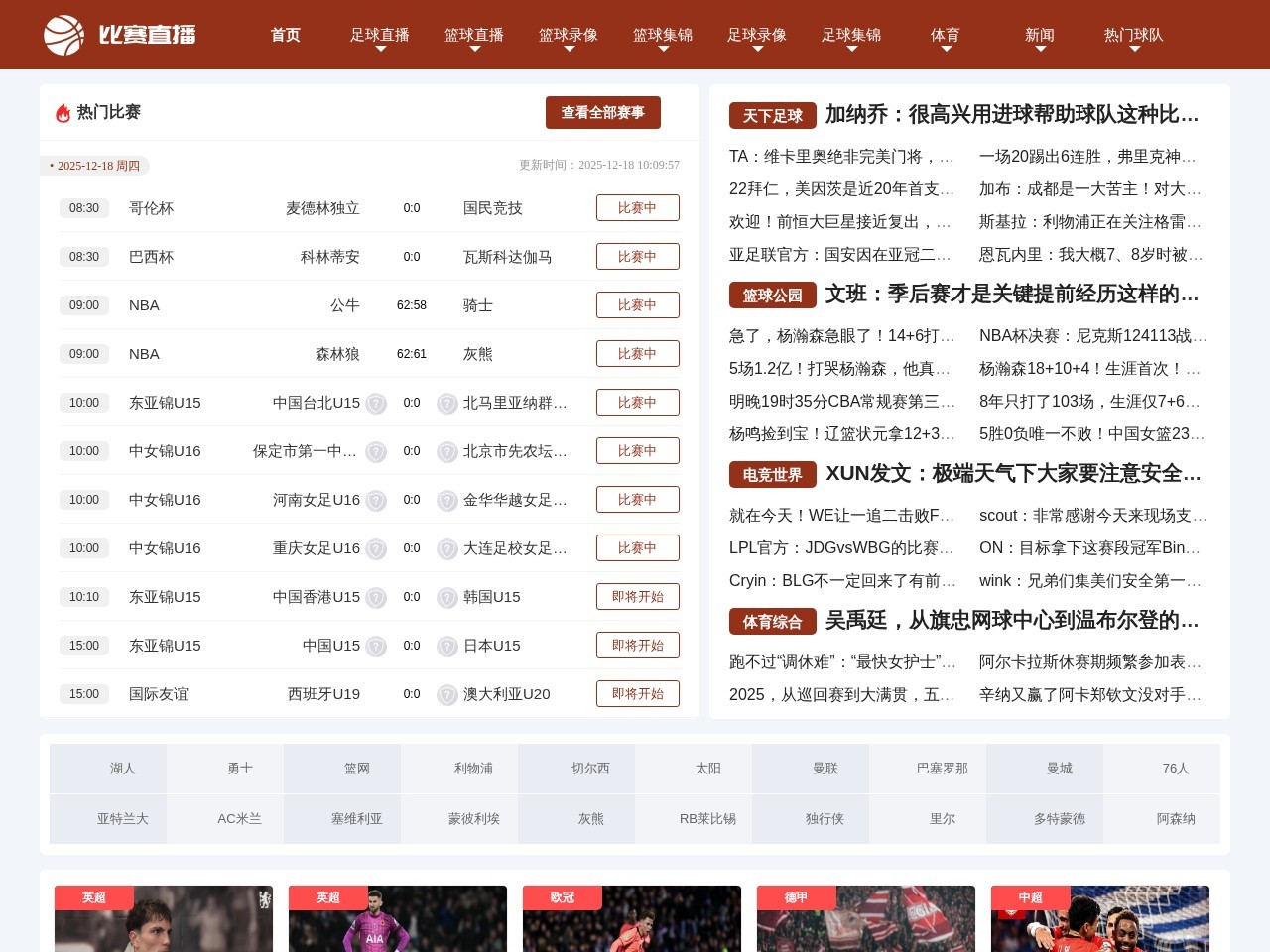Click the basketball logo in the site header
The height and width of the screenshot is (952, 1270).
pyautogui.click(x=62, y=34)
